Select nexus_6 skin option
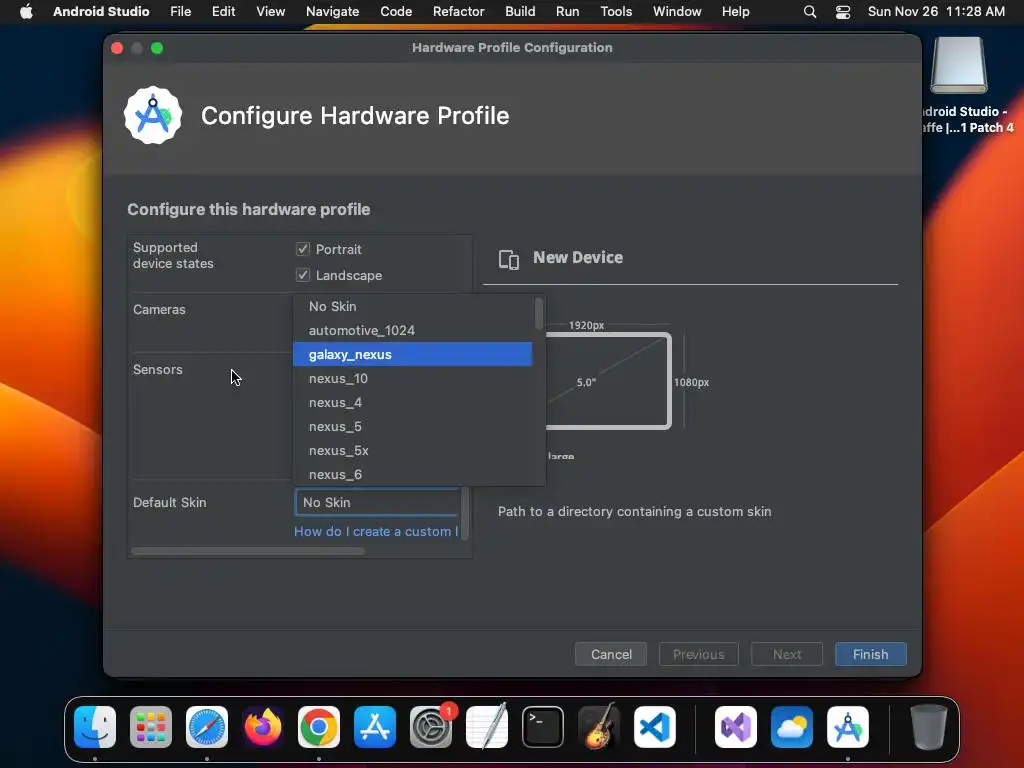Image resolution: width=1024 pixels, height=768 pixels. 413,475
